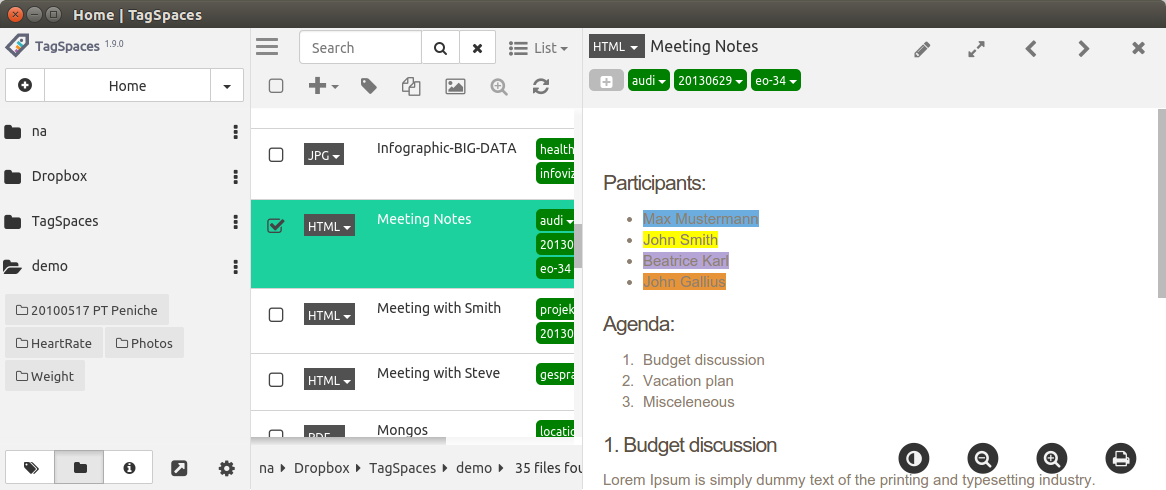Open the audi tag dropdown in viewer
Viewport: 1166px width, 490px height.
click(x=649, y=80)
